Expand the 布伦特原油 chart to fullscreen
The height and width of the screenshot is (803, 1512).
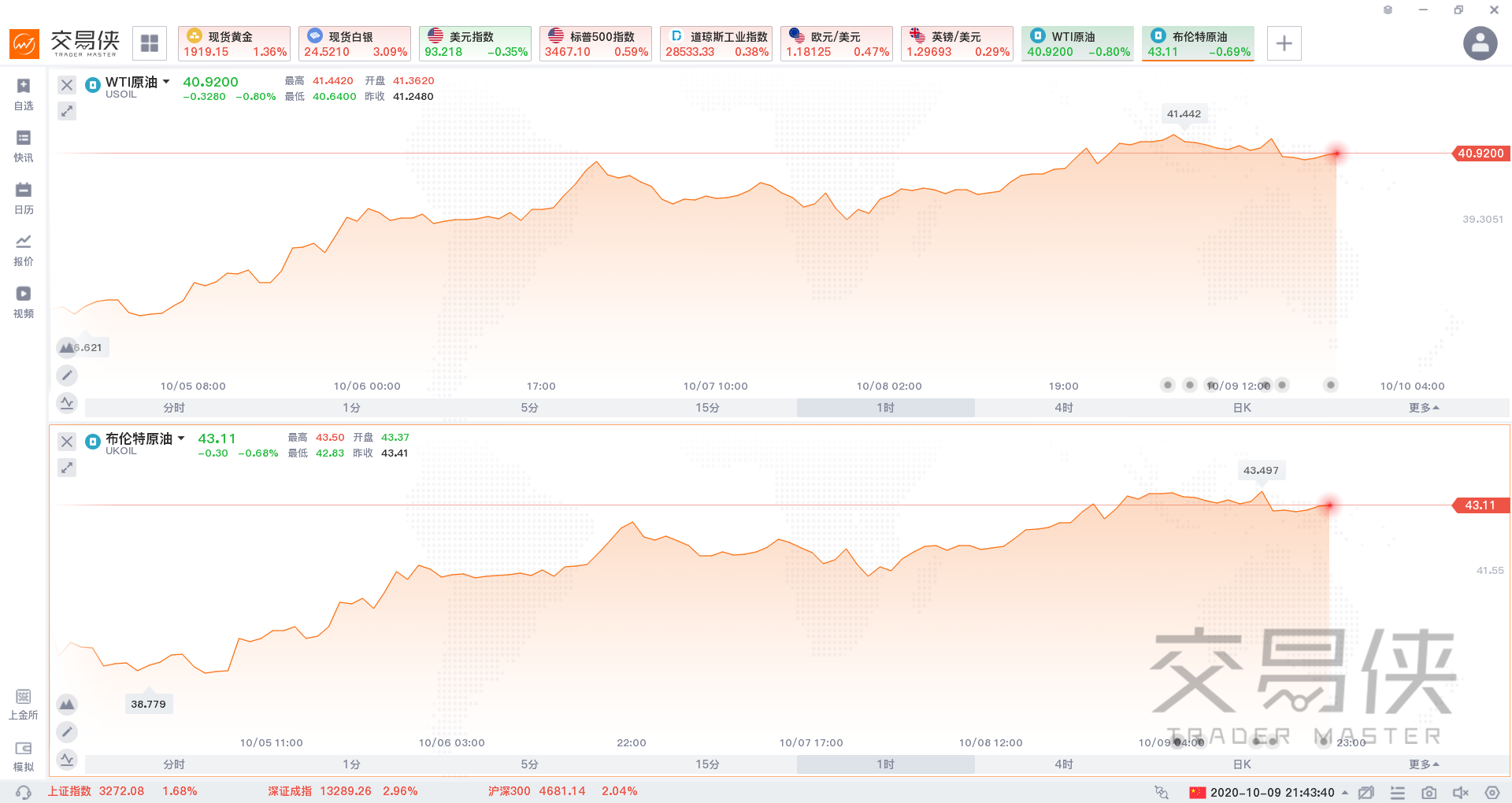(x=67, y=468)
